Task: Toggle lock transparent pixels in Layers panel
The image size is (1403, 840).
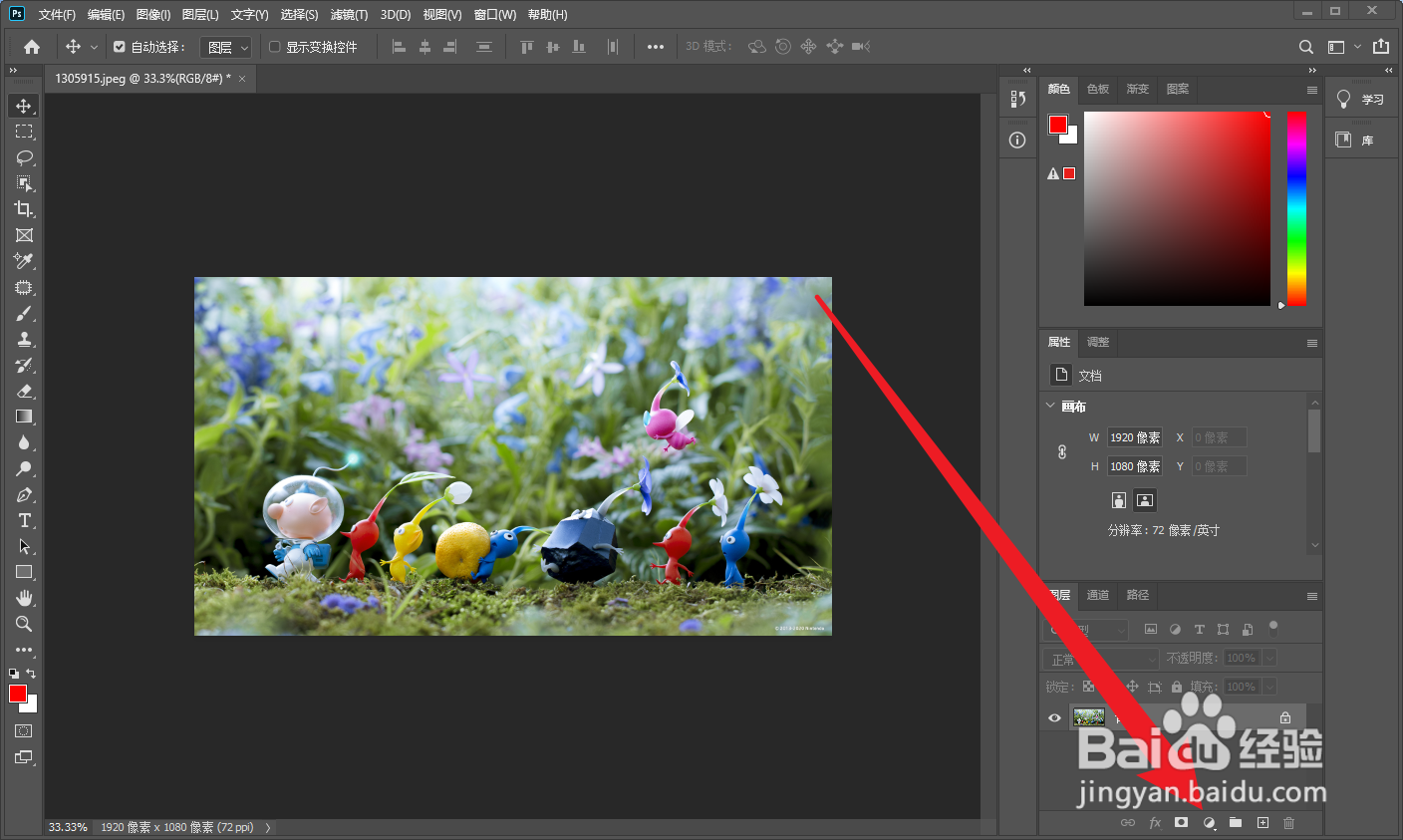Action: (1088, 687)
